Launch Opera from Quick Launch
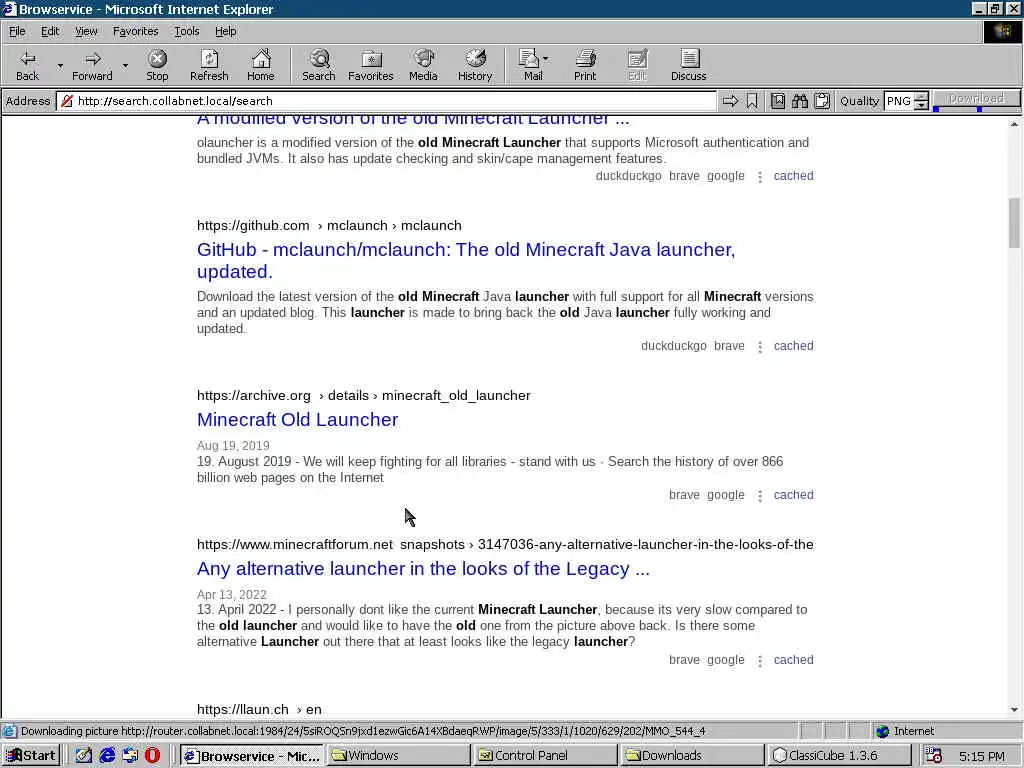 click(152, 756)
